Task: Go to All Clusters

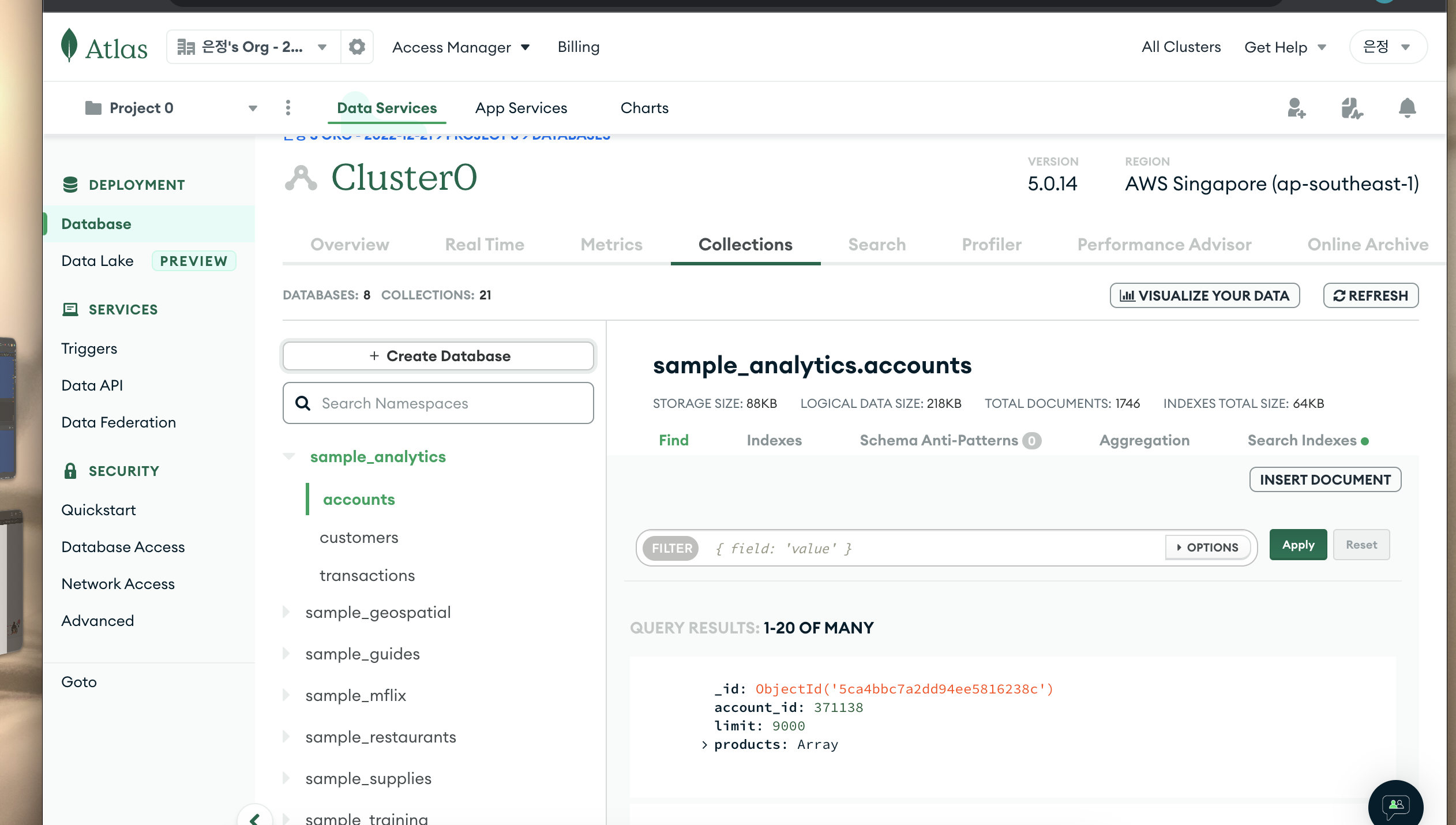Action: pyautogui.click(x=1181, y=47)
